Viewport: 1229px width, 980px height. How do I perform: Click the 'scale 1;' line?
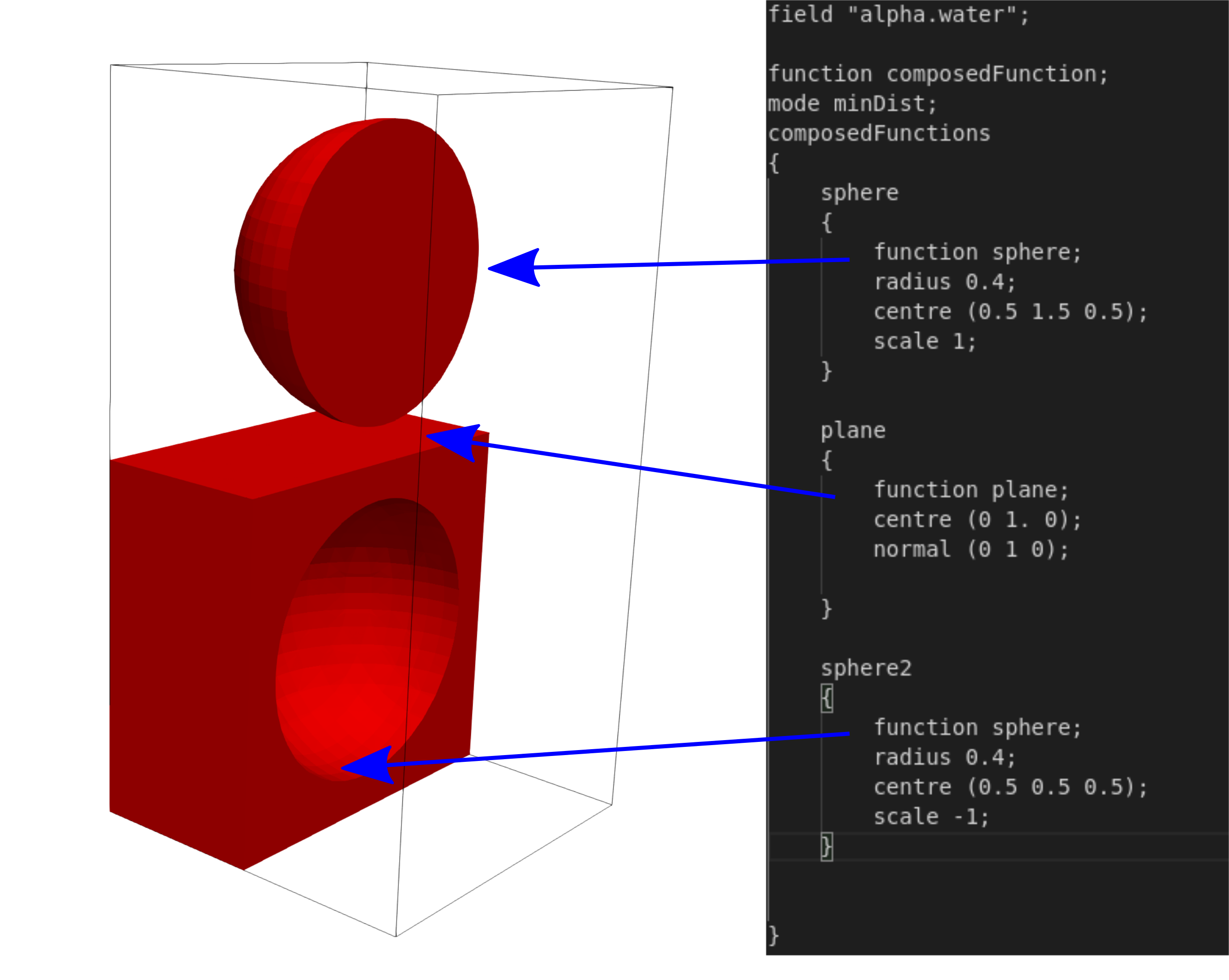coord(925,342)
